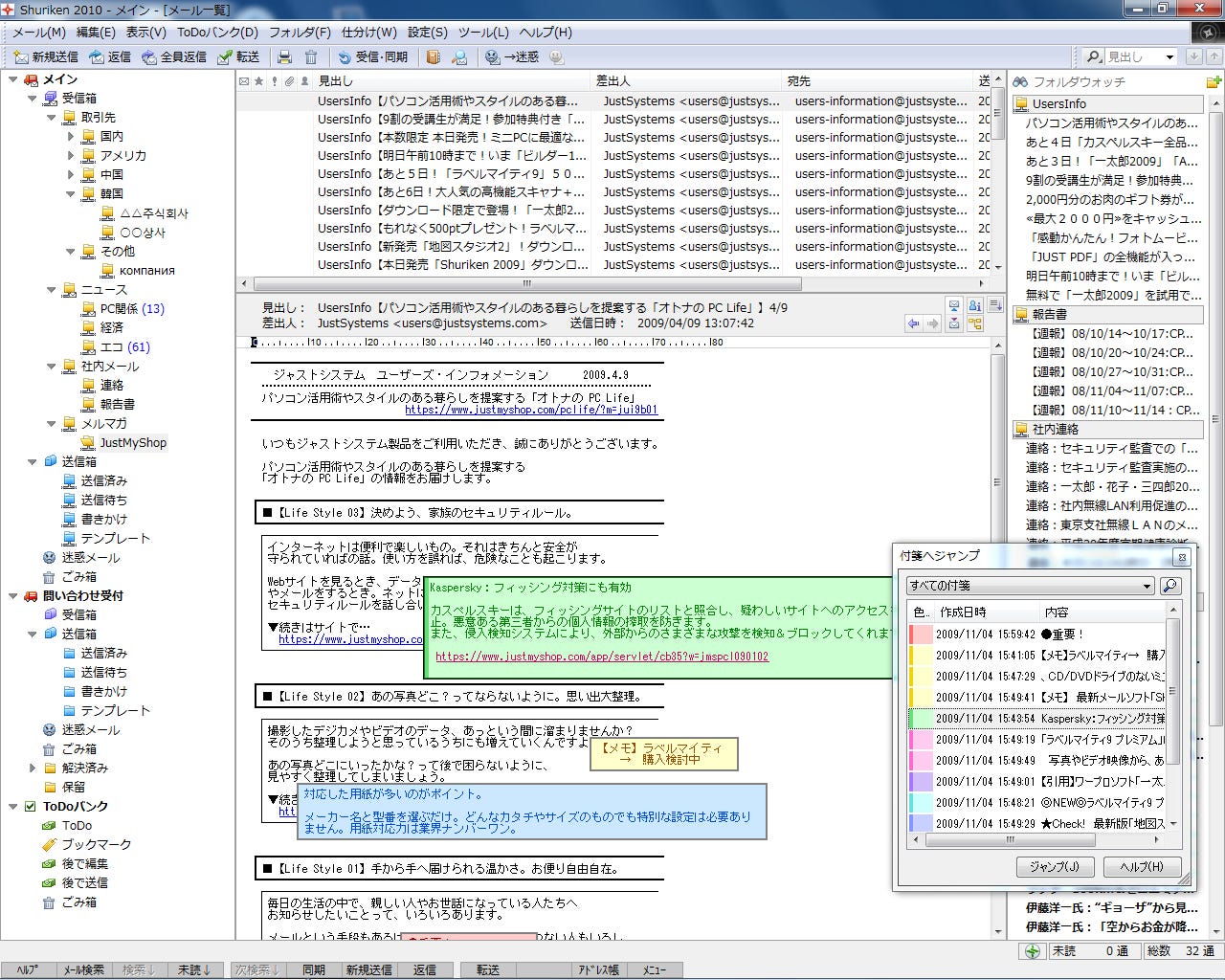Click the trash can delete icon in toolbar
The image size is (1225, 980).
pyautogui.click(x=311, y=57)
